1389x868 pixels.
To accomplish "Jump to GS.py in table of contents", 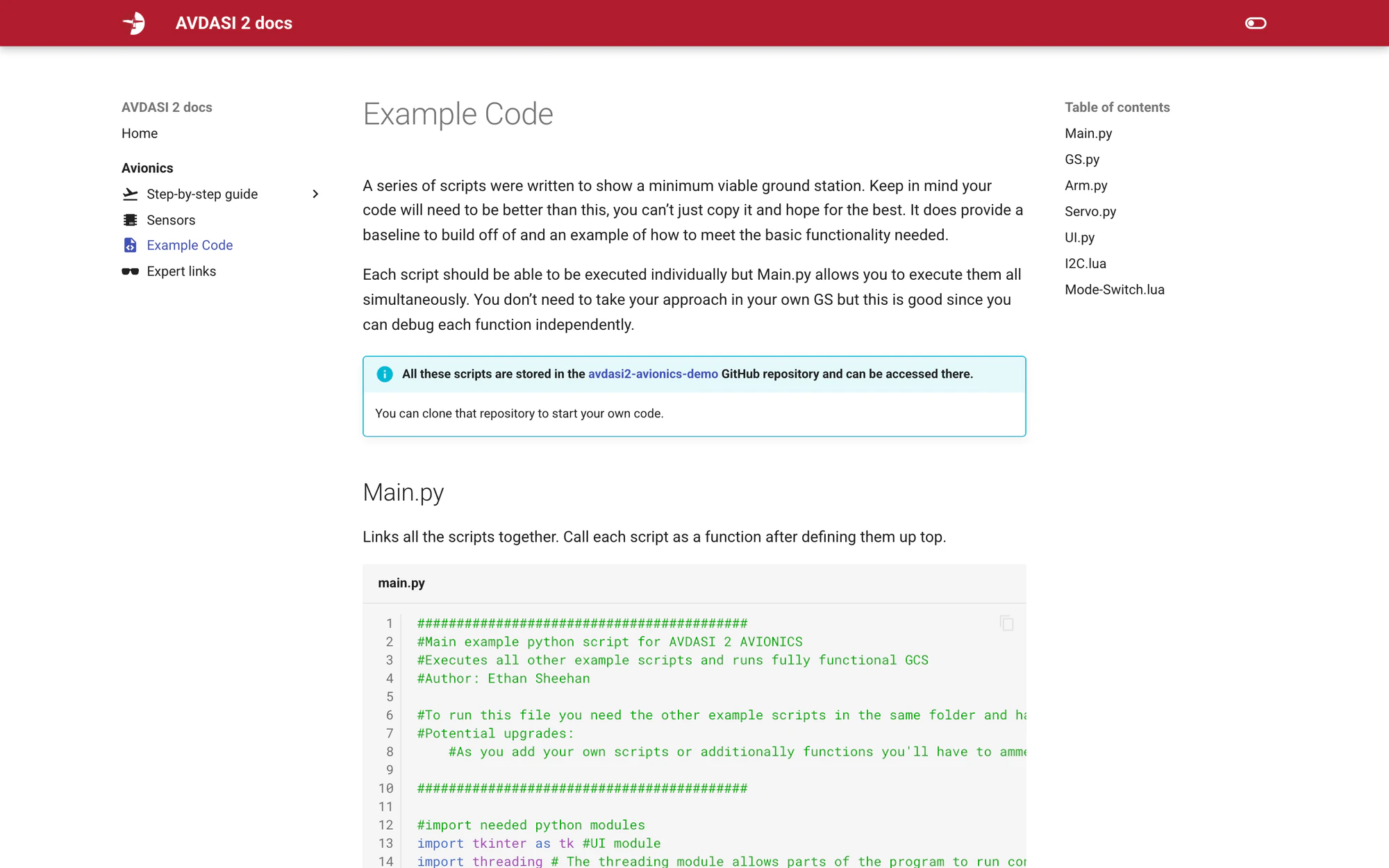I will tap(1082, 159).
